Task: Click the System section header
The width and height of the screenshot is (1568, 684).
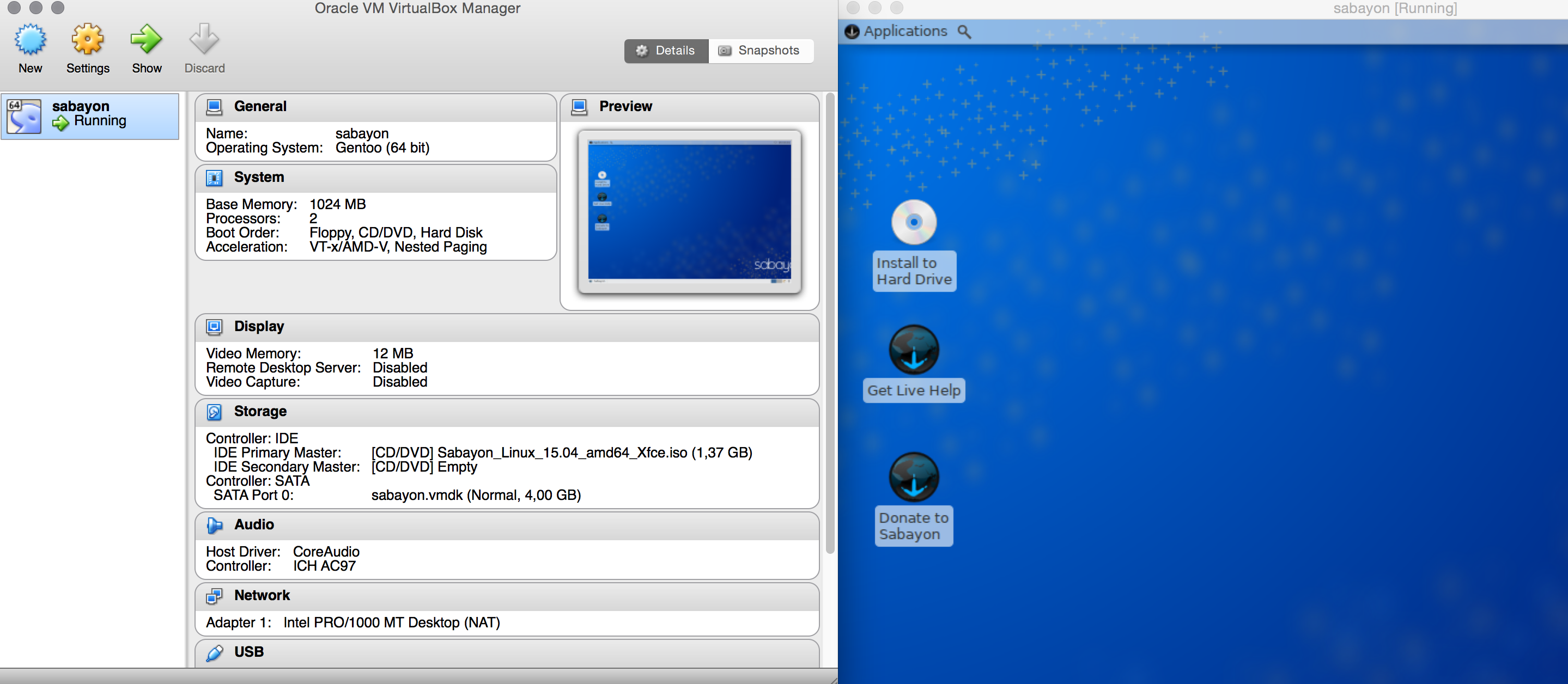Action: pyautogui.click(x=259, y=177)
